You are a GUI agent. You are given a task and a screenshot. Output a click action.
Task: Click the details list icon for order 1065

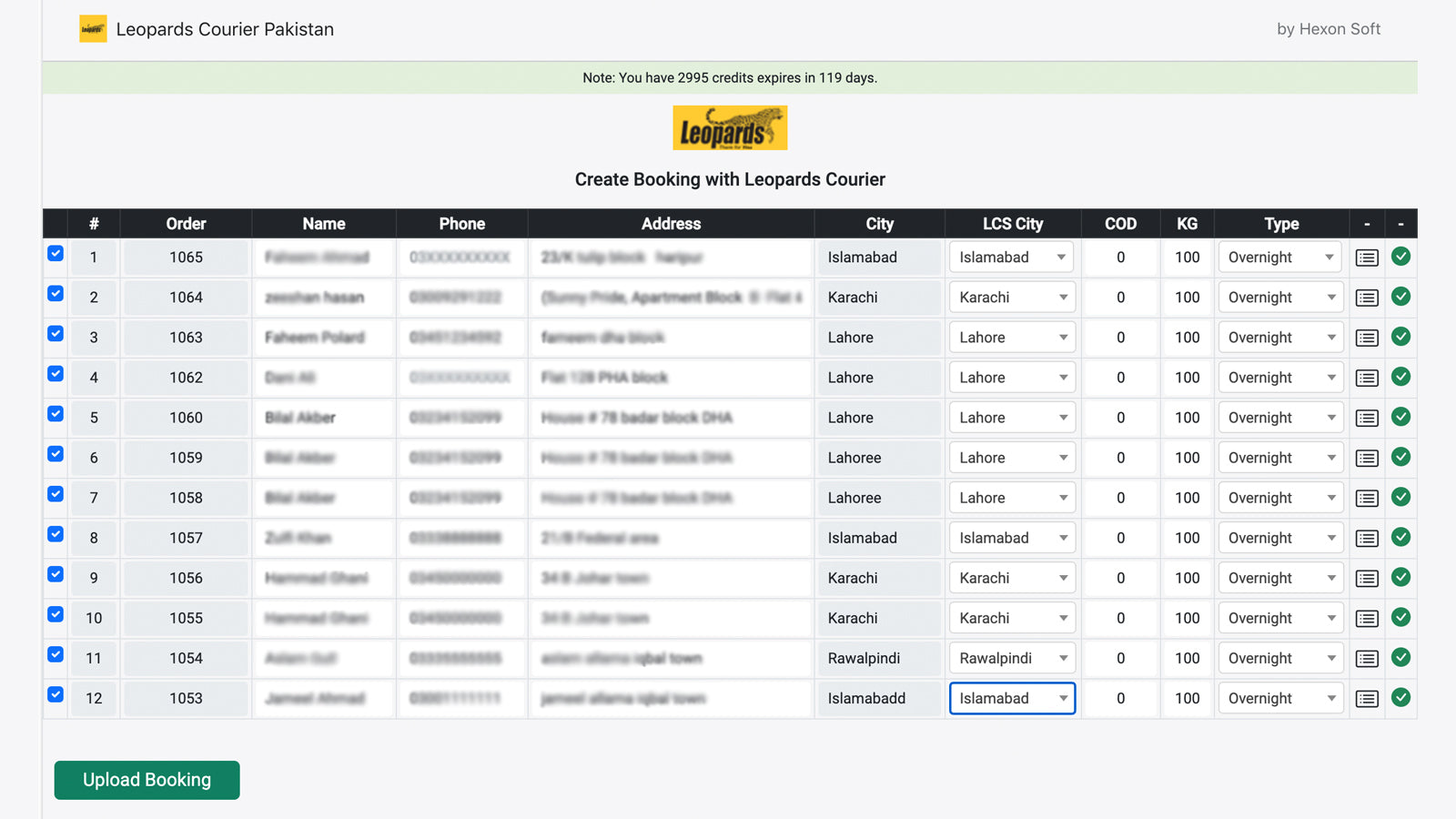click(x=1367, y=258)
